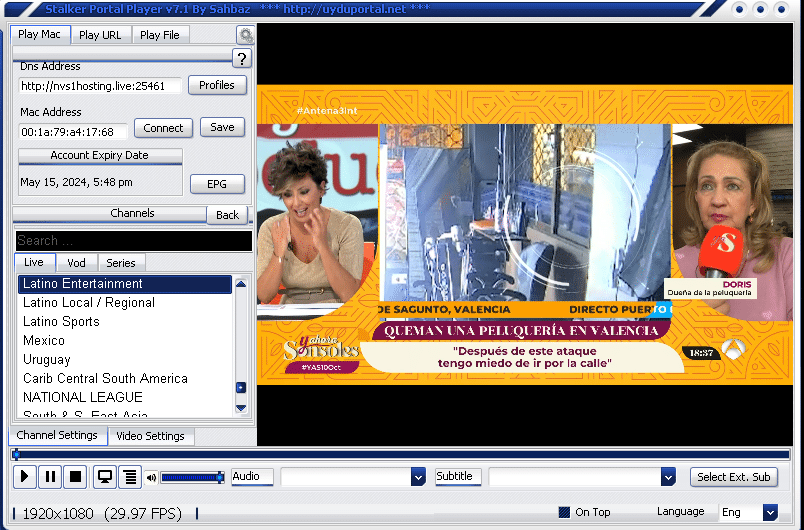Select the Vod tab
This screenshot has width=804, height=530.
pyautogui.click(x=76, y=263)
